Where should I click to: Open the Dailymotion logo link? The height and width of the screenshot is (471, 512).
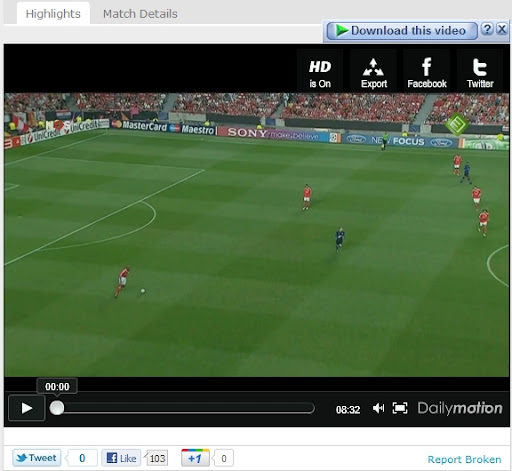[x=460, y=408]
